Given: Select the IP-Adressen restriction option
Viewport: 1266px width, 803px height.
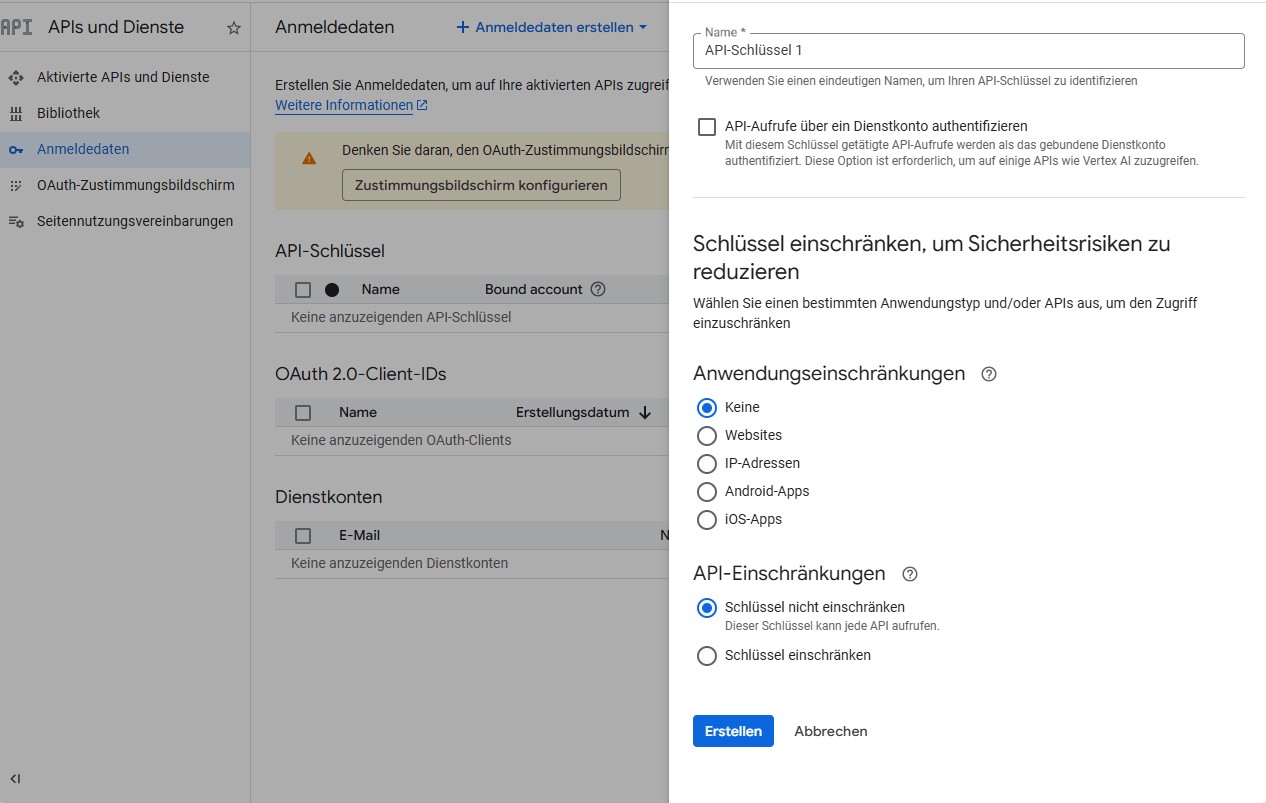Looking at the screenshot, I should 707,463.
